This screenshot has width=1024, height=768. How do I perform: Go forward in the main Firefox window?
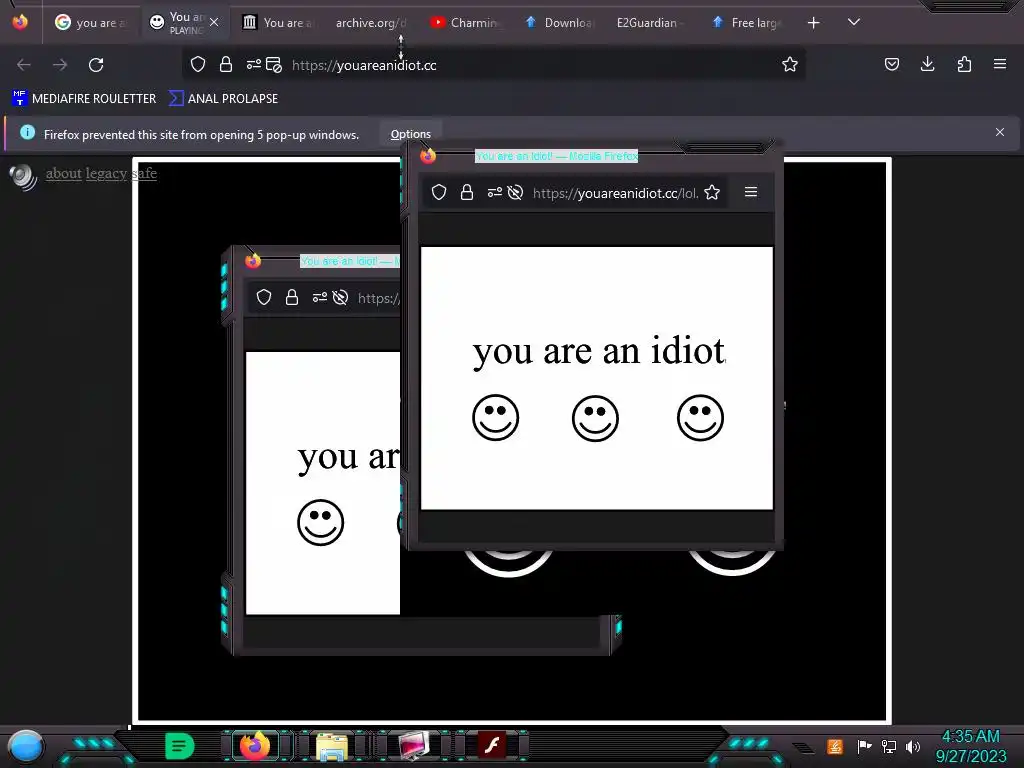click(x=60, y=65)
